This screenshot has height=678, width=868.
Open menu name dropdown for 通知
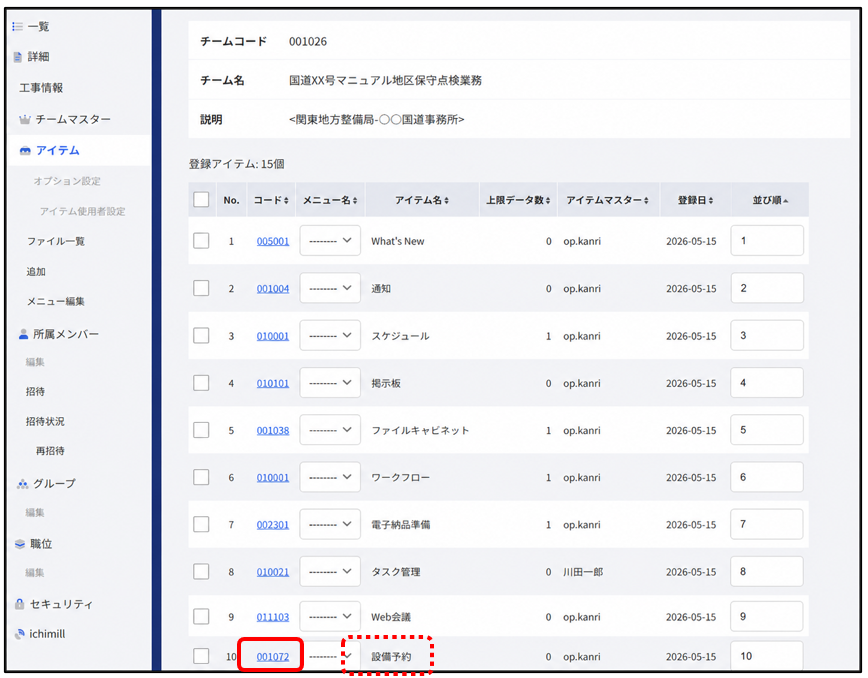pyautogui.click(x=330, y=288)
